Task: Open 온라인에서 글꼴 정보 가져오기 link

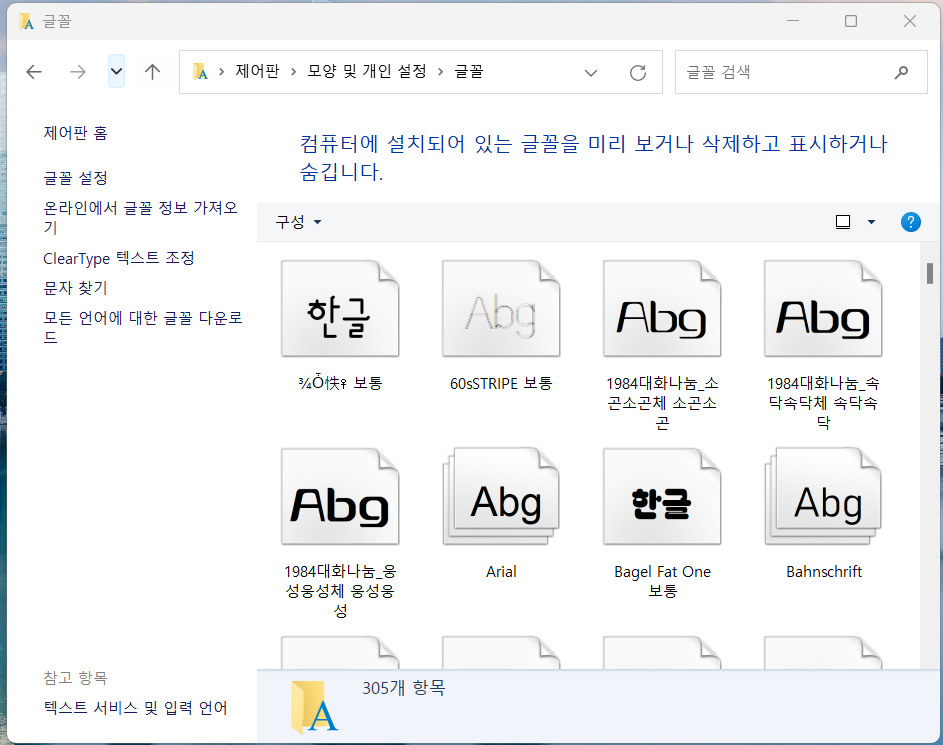Action: point(140,218)
